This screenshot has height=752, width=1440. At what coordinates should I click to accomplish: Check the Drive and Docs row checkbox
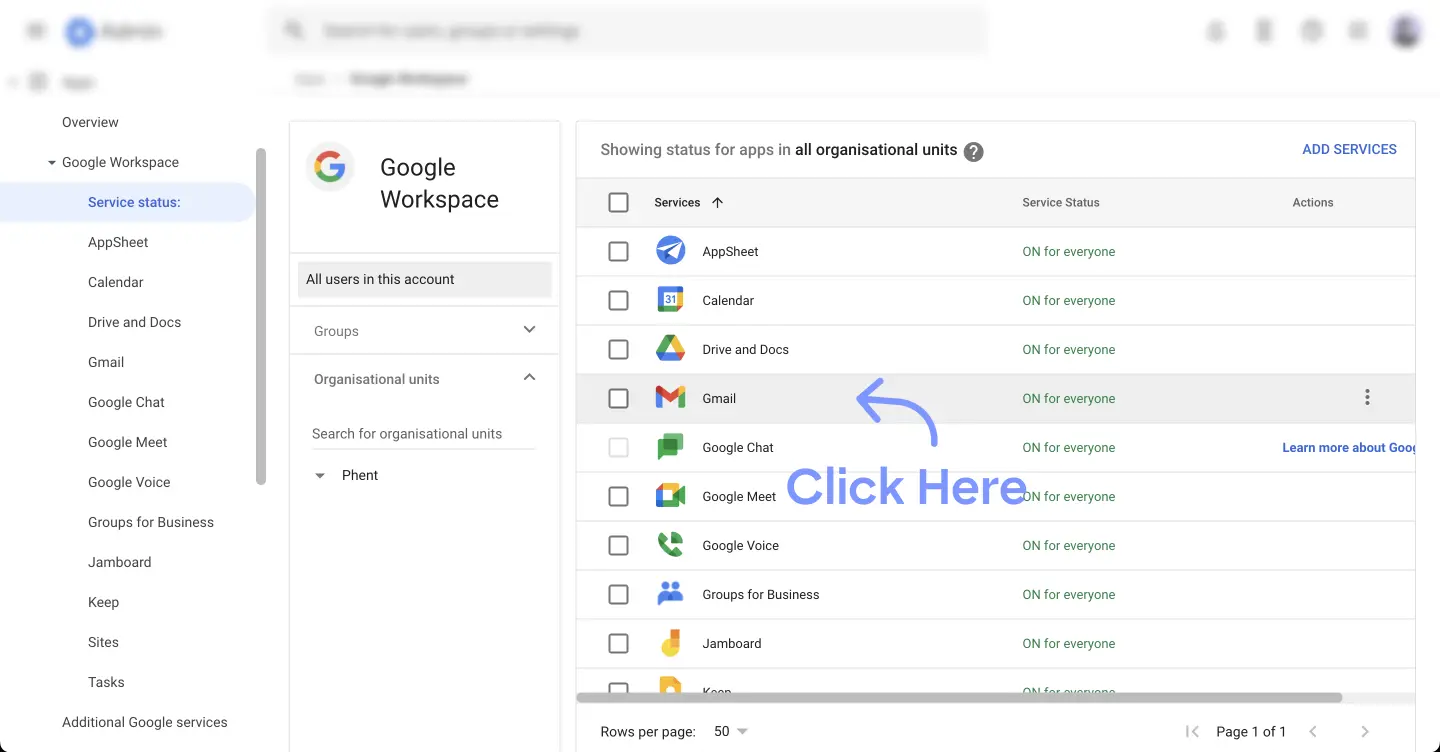619,349
